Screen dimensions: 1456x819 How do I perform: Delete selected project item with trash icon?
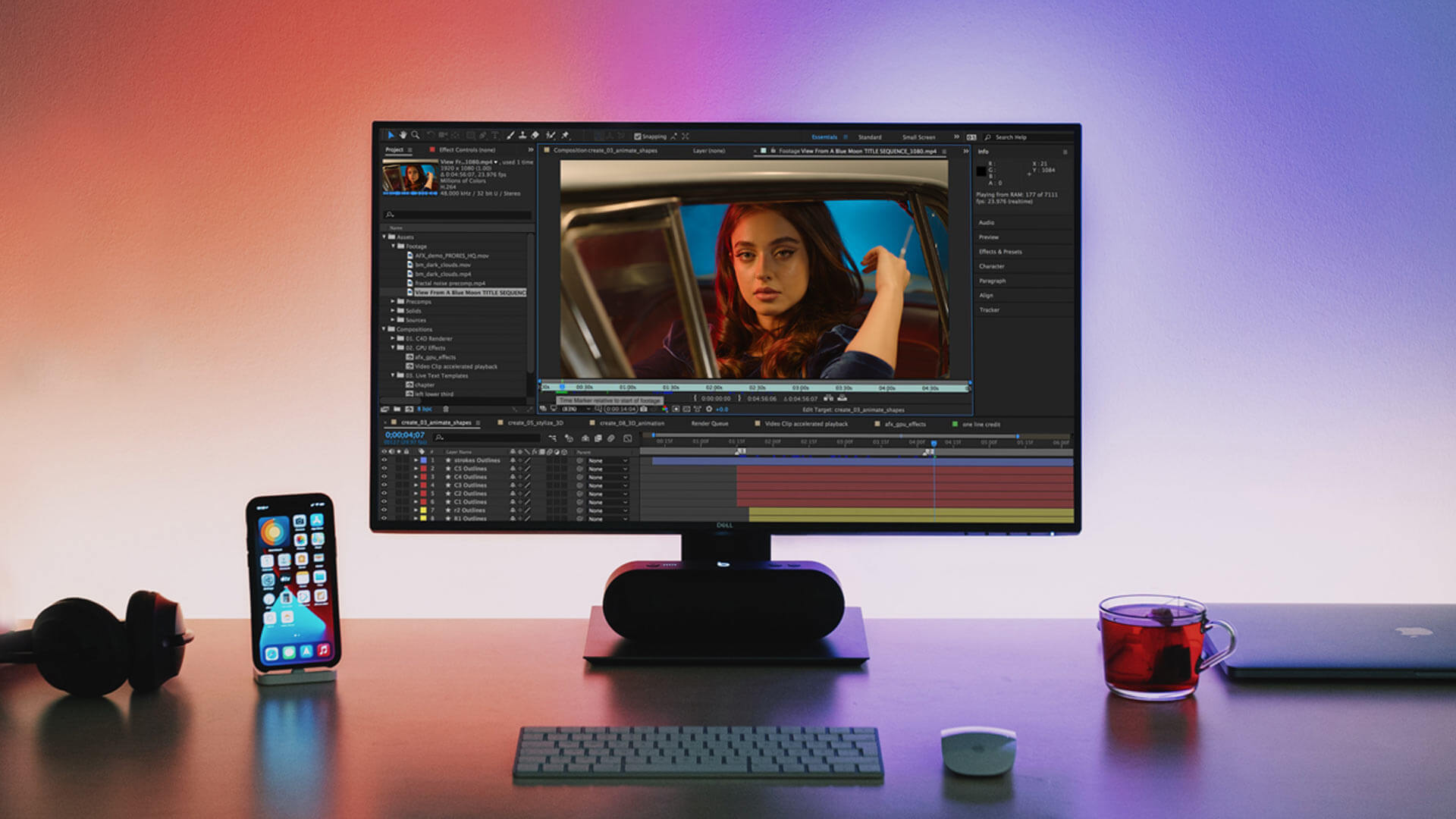(x=446, y=409)
